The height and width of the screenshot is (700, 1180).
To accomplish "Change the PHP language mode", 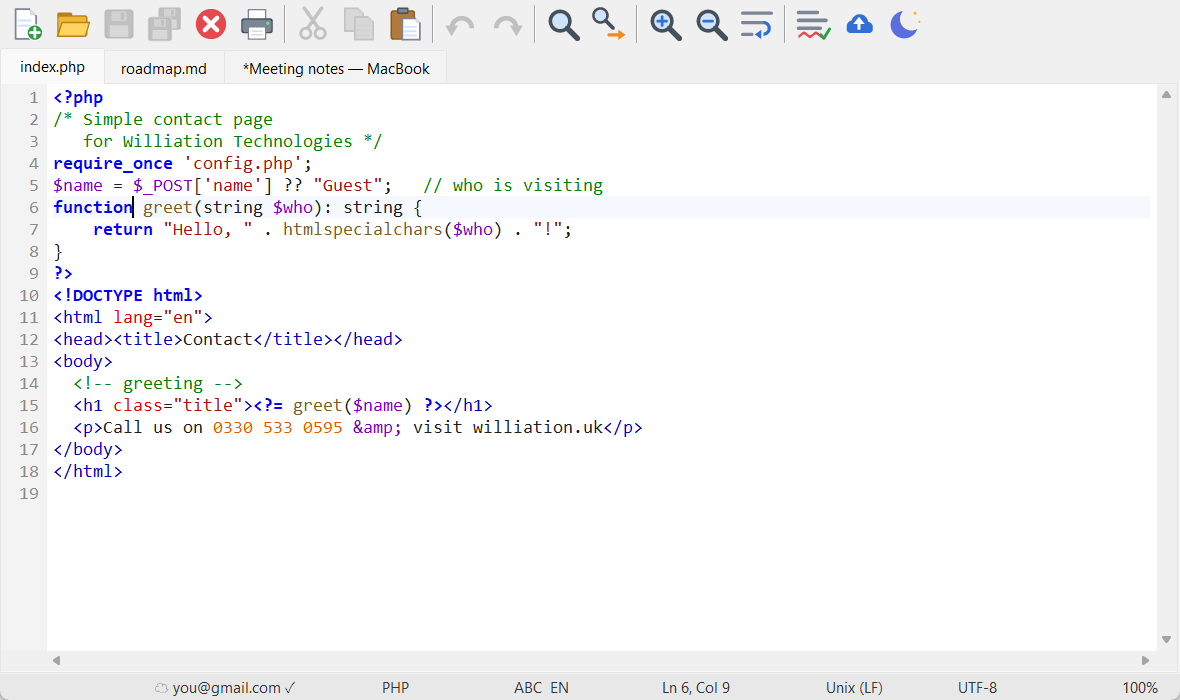I will pyautogui.click(x=395, y=688).
